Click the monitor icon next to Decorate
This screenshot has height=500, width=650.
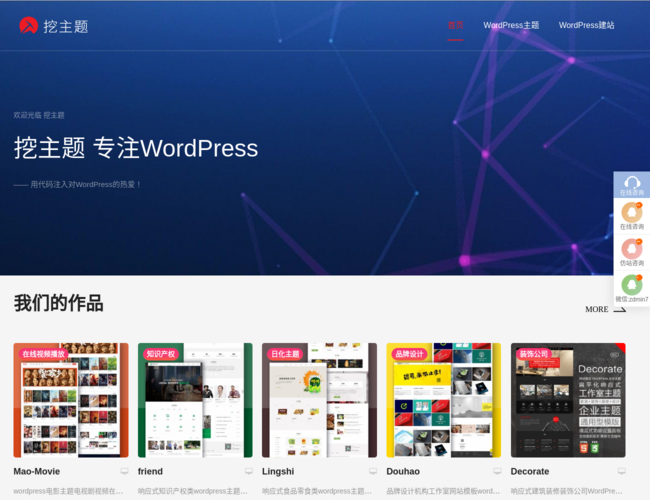tap(622, 471)
